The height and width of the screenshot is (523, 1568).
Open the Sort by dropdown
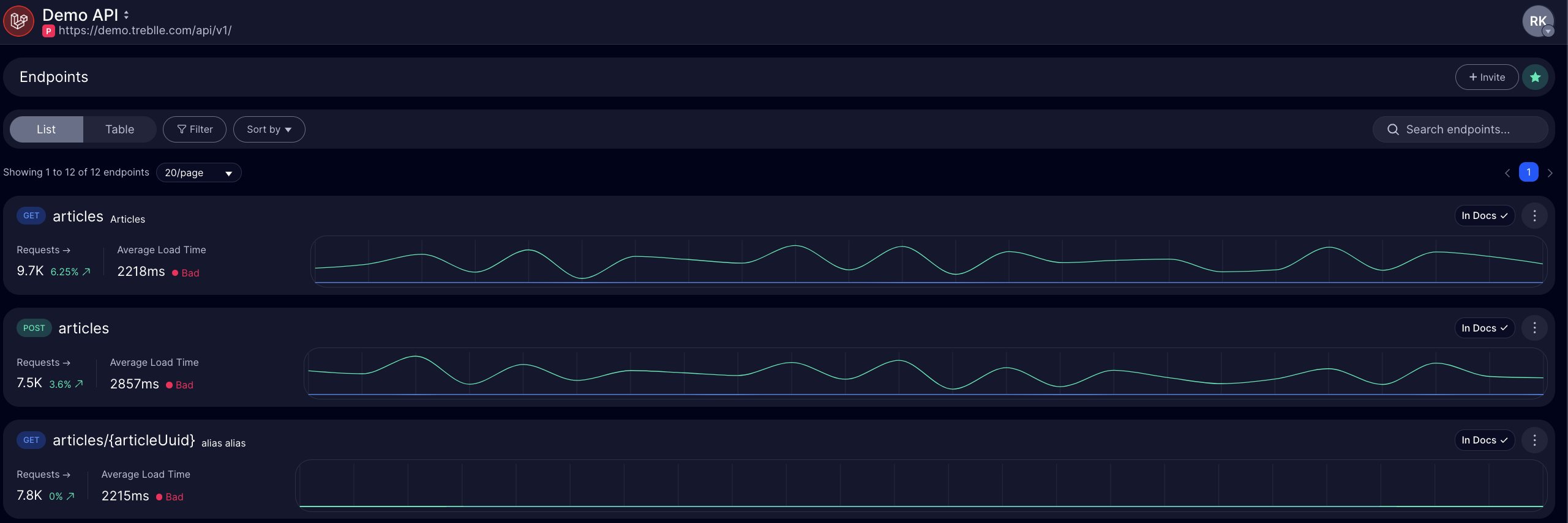click(269, 130)
